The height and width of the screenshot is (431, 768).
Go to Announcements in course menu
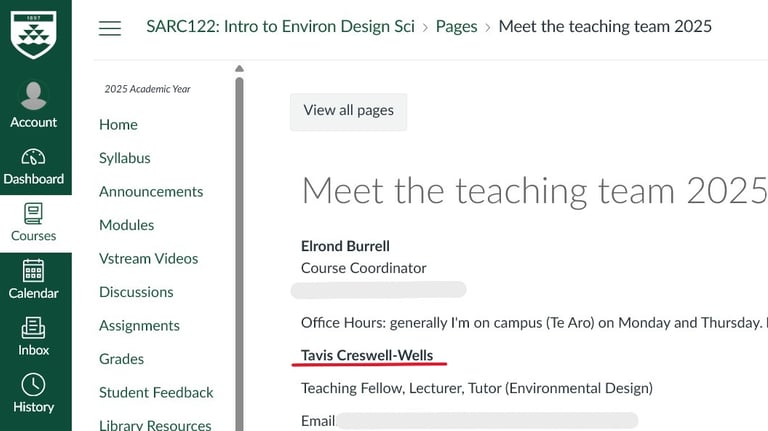150,192
